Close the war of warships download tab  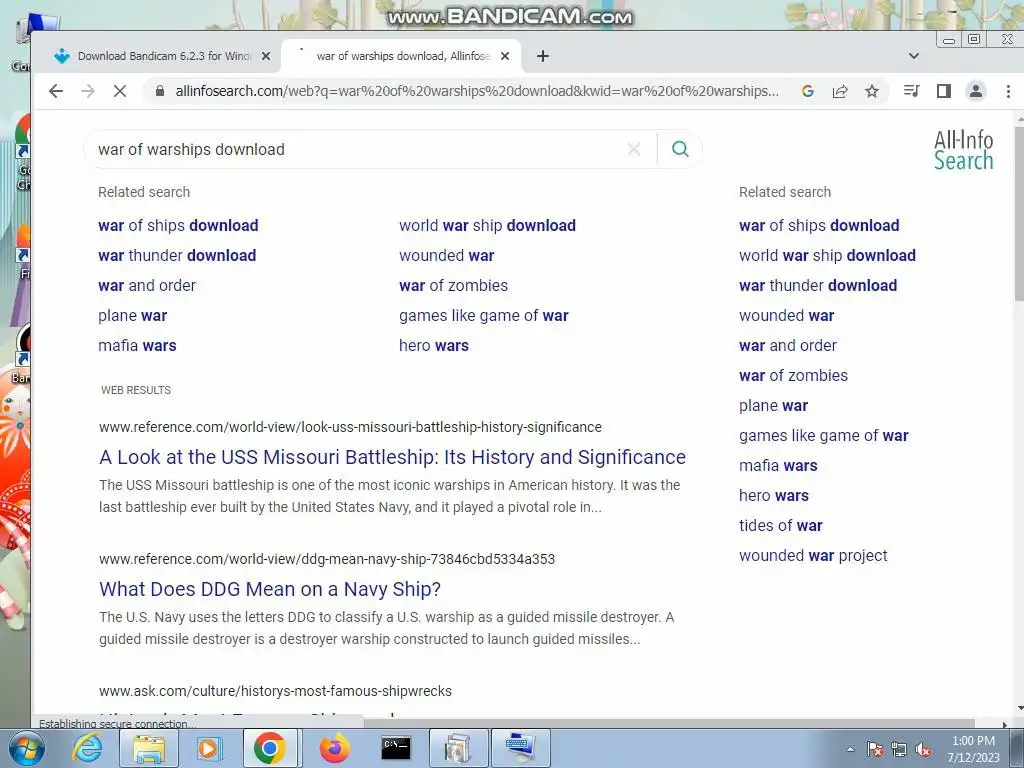pos(505,56)
